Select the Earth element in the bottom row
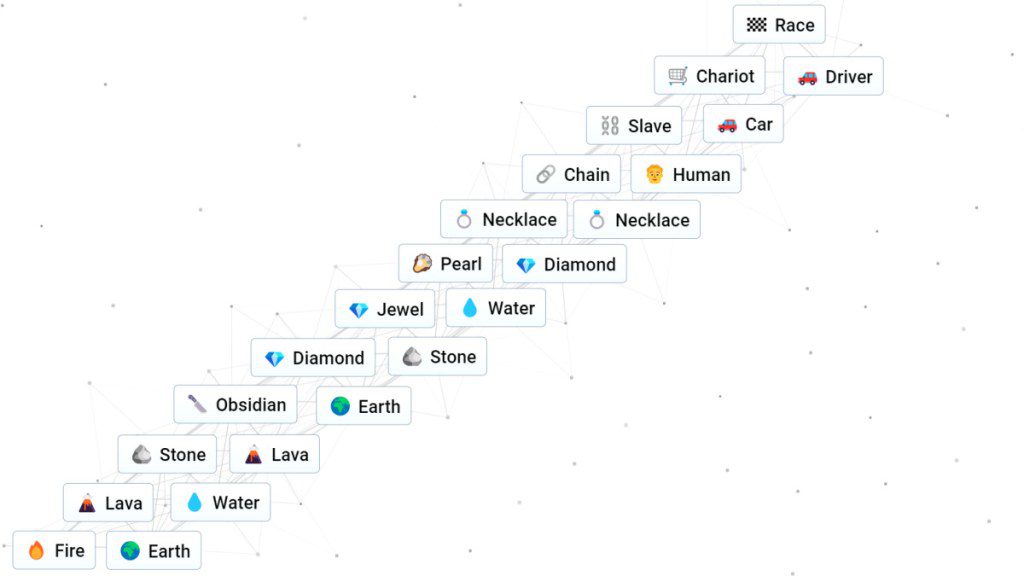The height and width of the screenshot is (576, 1024). 153,551
